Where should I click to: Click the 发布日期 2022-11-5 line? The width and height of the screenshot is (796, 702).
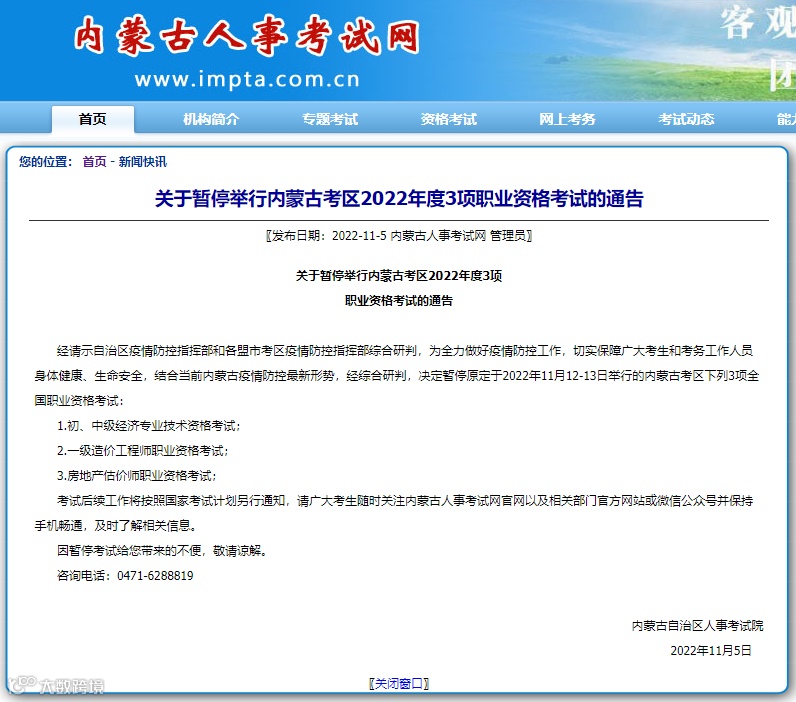(399, 236)
